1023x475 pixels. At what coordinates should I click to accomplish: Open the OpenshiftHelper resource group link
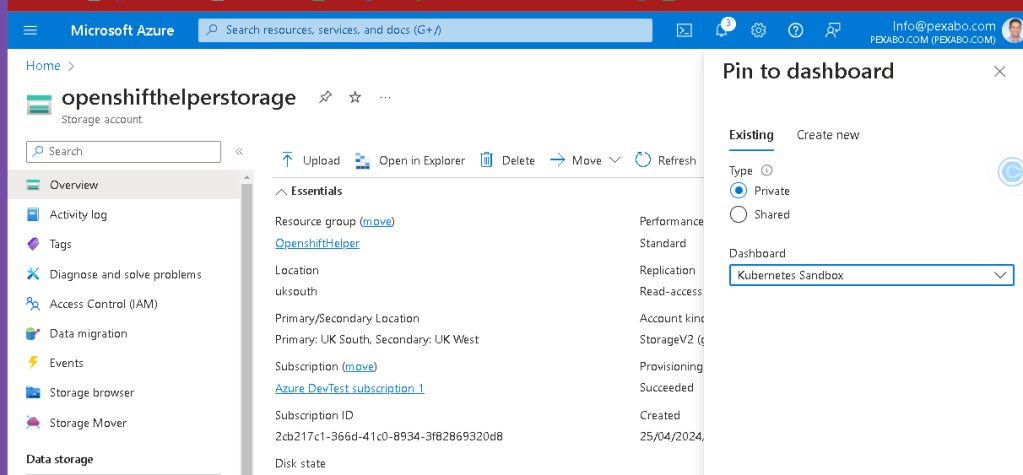317,243
